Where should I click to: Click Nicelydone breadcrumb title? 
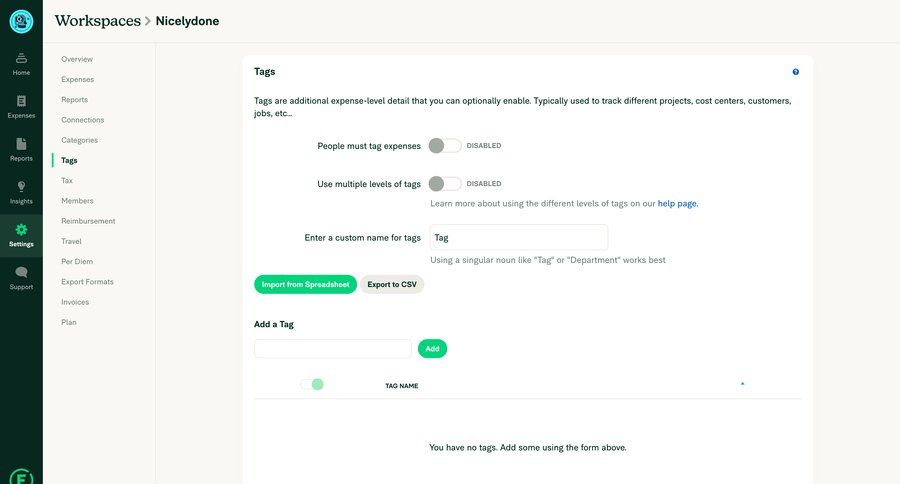187,21
